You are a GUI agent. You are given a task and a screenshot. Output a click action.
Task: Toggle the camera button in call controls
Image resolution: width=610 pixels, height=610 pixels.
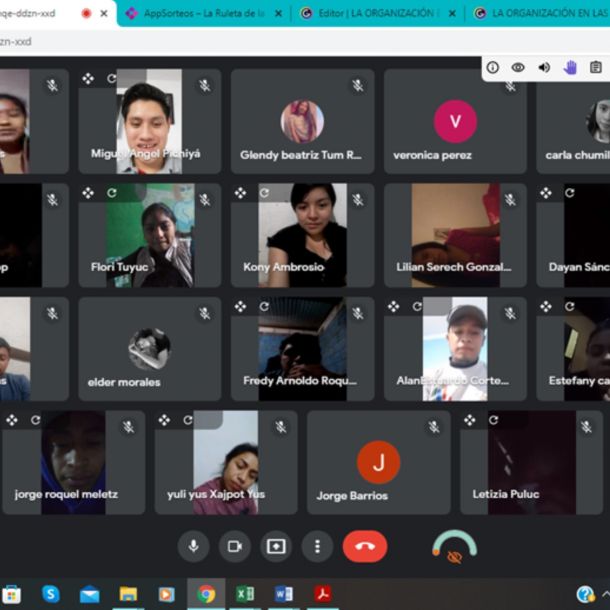(x=235, y=546)
